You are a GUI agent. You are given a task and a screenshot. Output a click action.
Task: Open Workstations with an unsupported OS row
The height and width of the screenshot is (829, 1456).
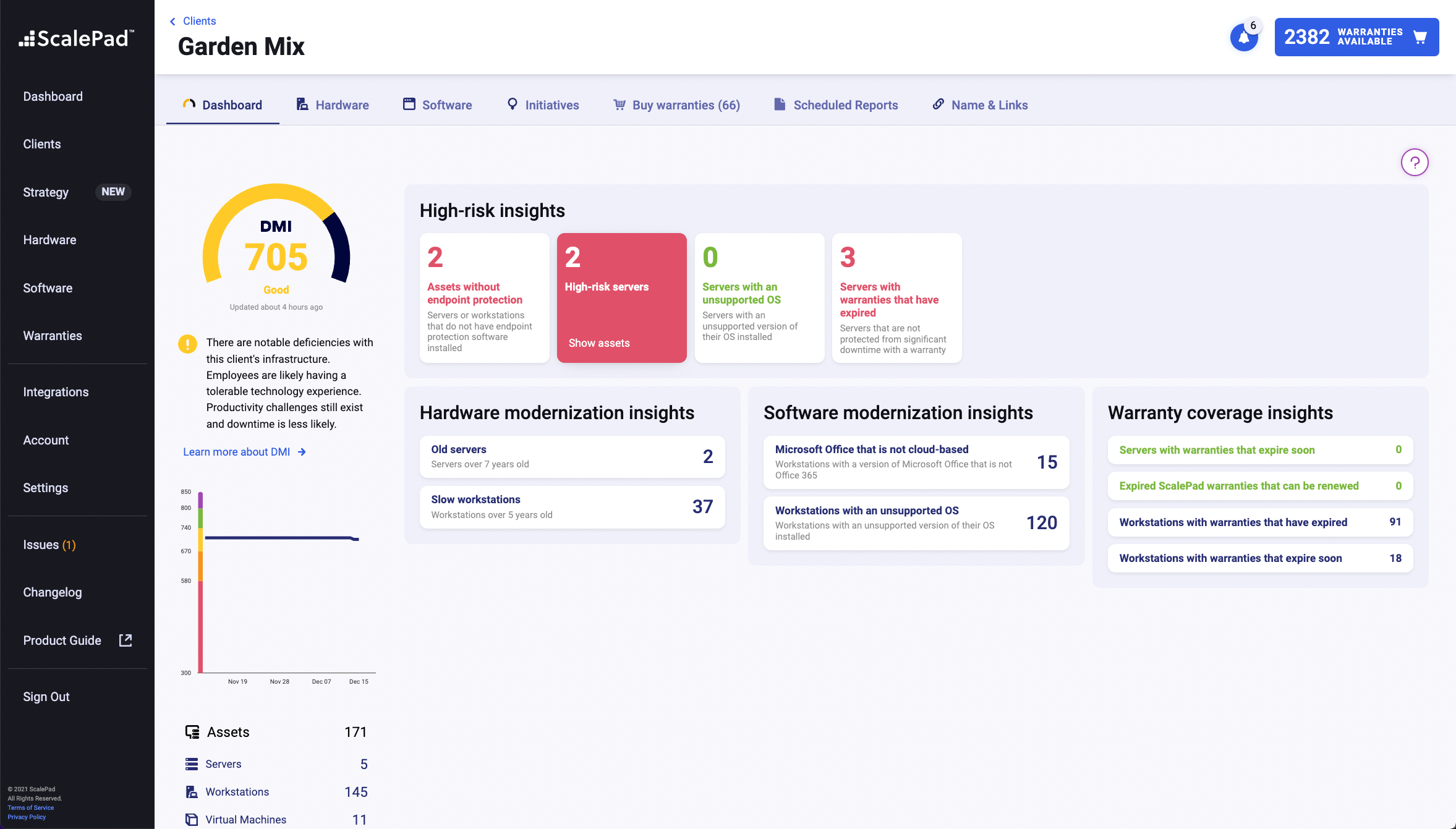click(916, 523)
